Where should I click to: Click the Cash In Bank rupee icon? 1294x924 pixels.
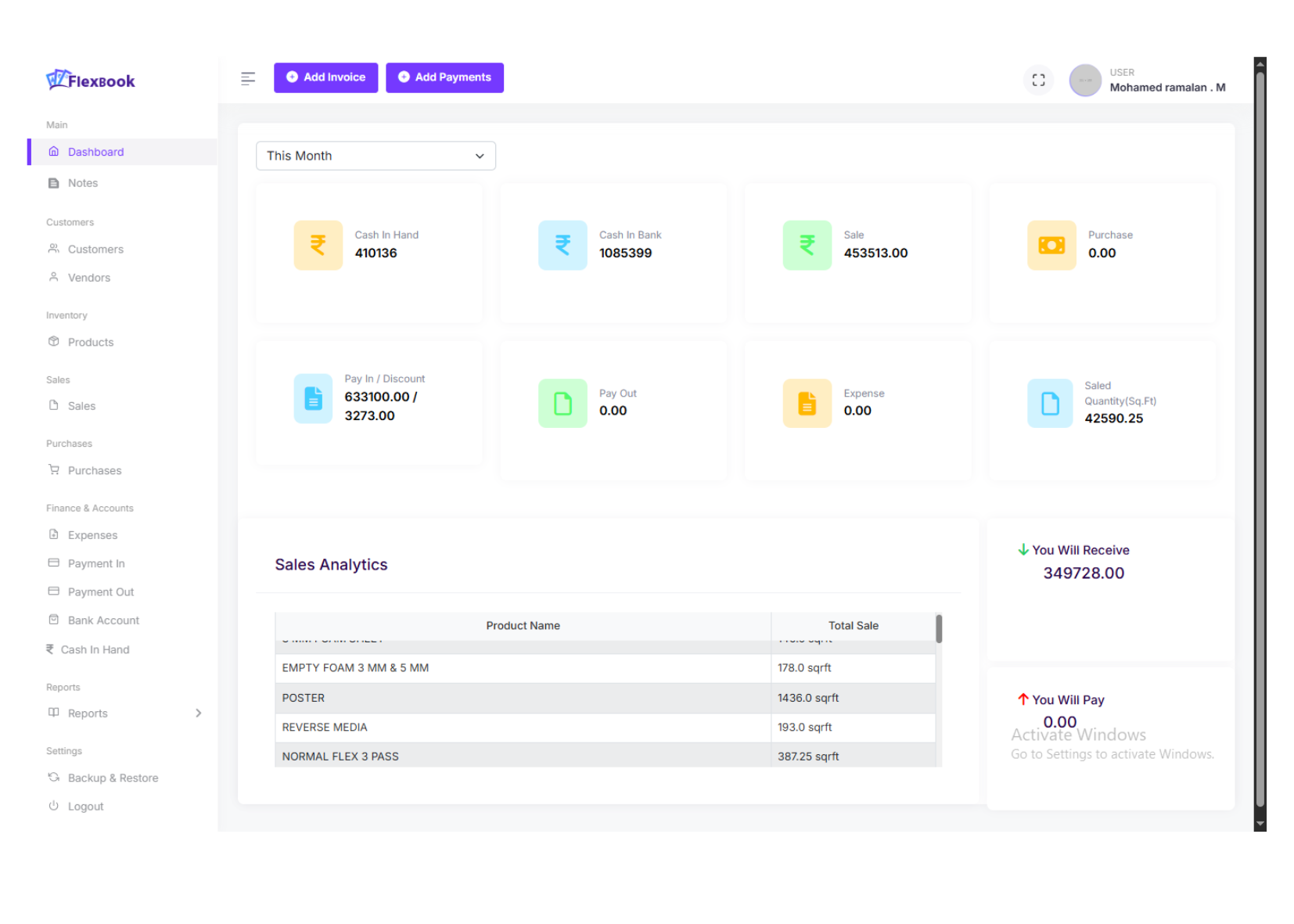pyautogui.click(x=563, y=245)
